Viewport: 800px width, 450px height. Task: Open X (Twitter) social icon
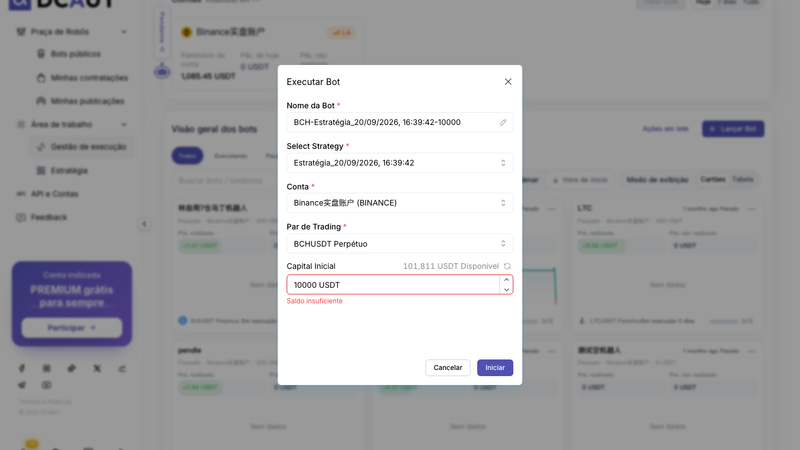[97, 368]
